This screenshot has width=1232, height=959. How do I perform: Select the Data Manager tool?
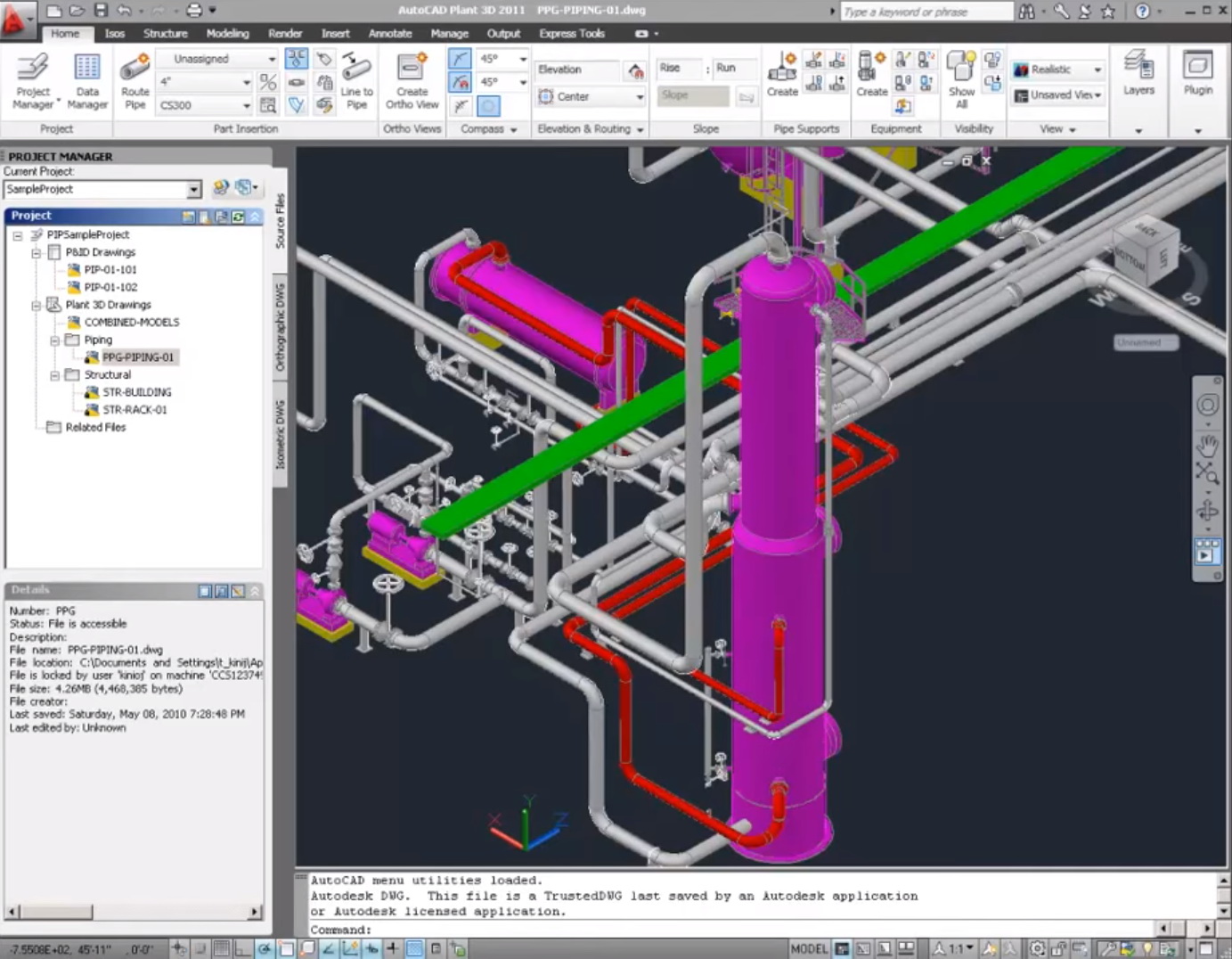(x=86, y=80)
